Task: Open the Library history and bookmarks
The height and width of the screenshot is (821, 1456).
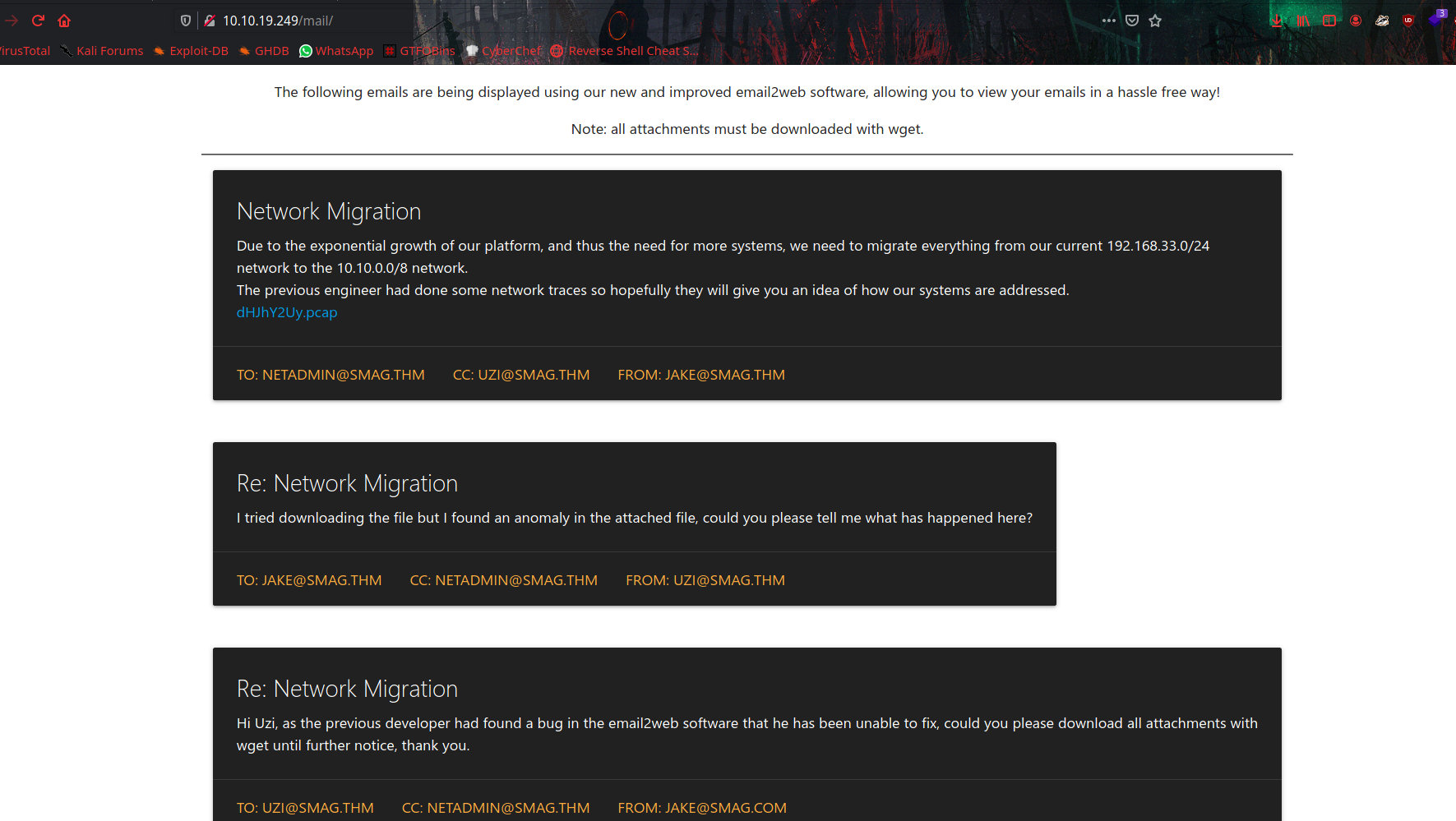Action: (x=1303, y=21)
